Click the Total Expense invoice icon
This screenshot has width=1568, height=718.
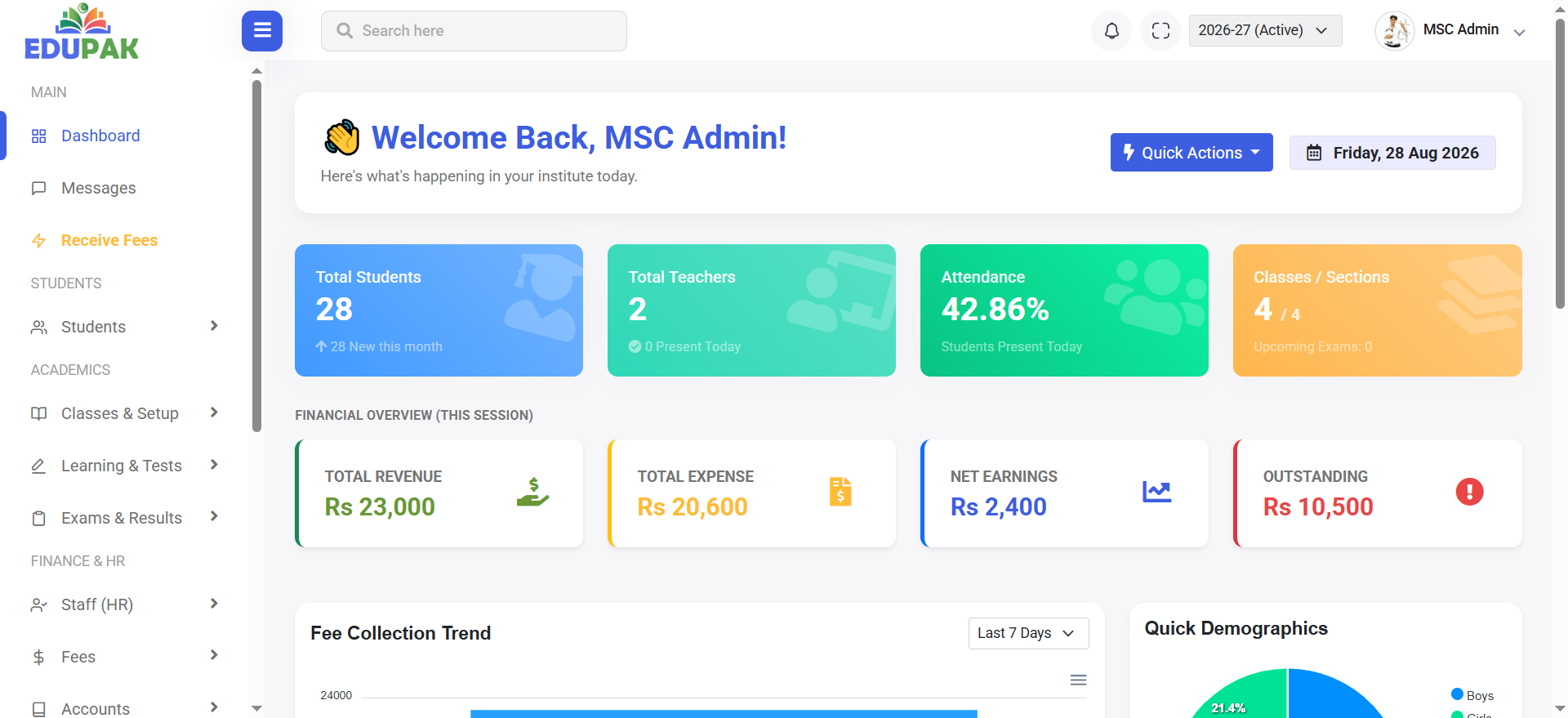840,492
